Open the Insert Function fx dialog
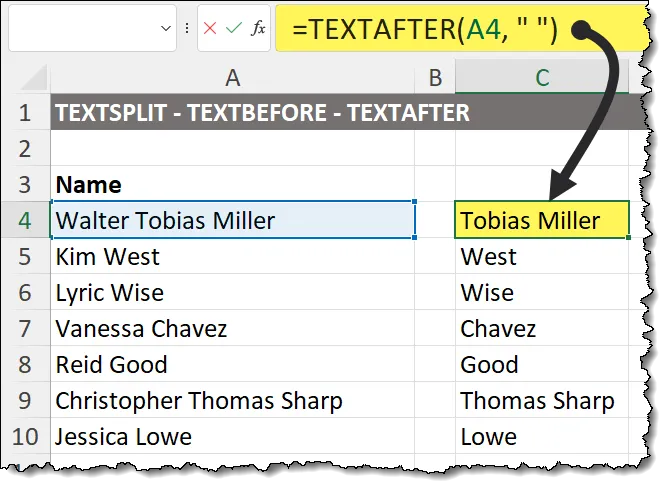Screen dimensions: 659x482 [x=257, y=29]
